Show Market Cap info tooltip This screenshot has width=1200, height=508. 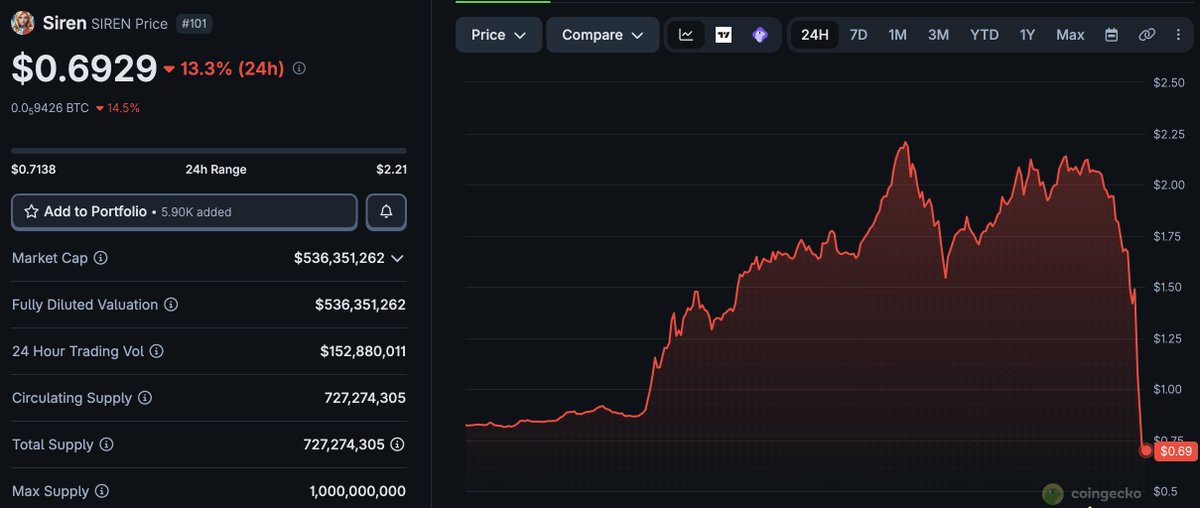pos(100,258)
